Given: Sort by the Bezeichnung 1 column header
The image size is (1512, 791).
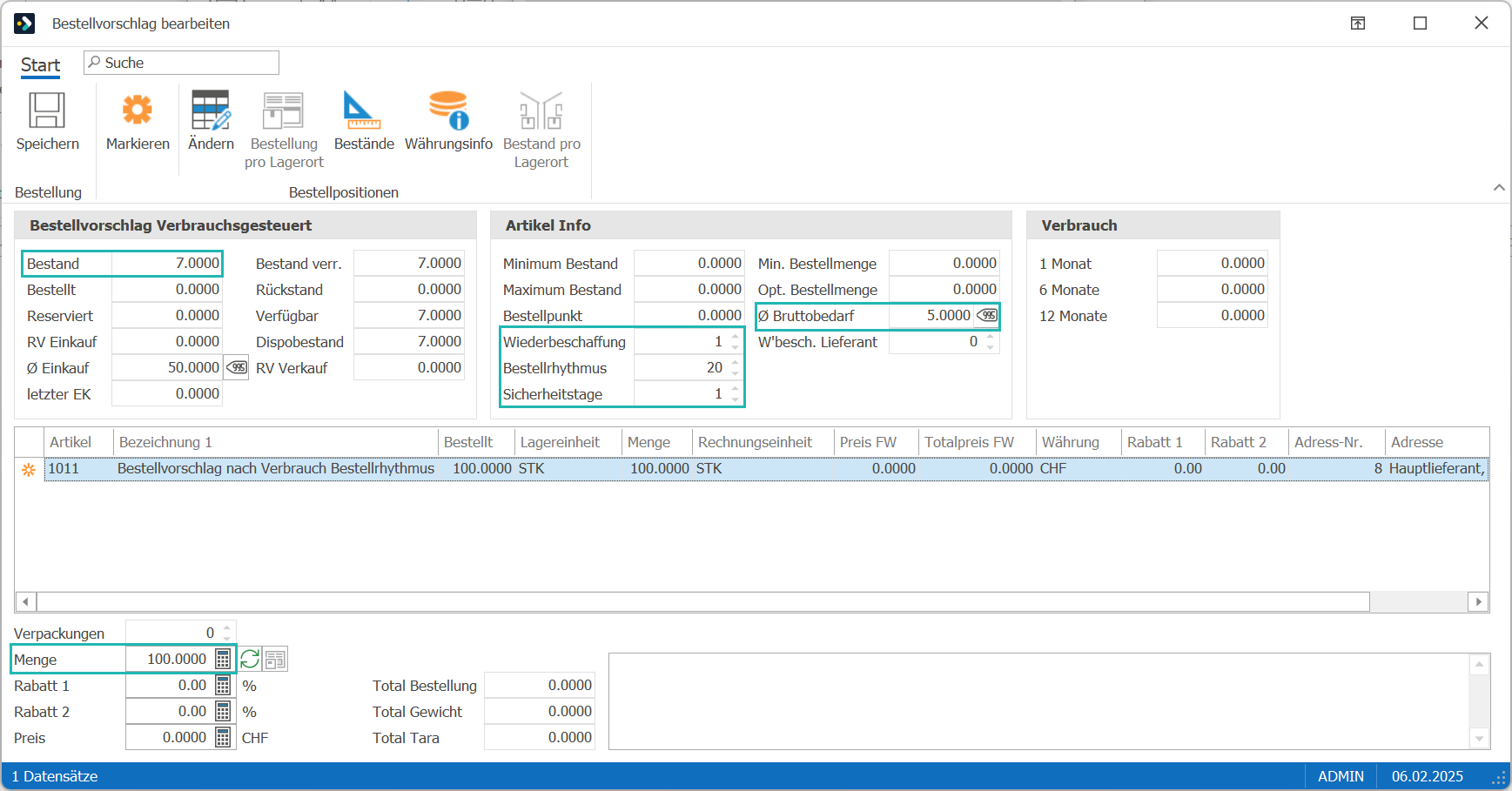Looking at the screenshot, I should click(x=275, y=442).
